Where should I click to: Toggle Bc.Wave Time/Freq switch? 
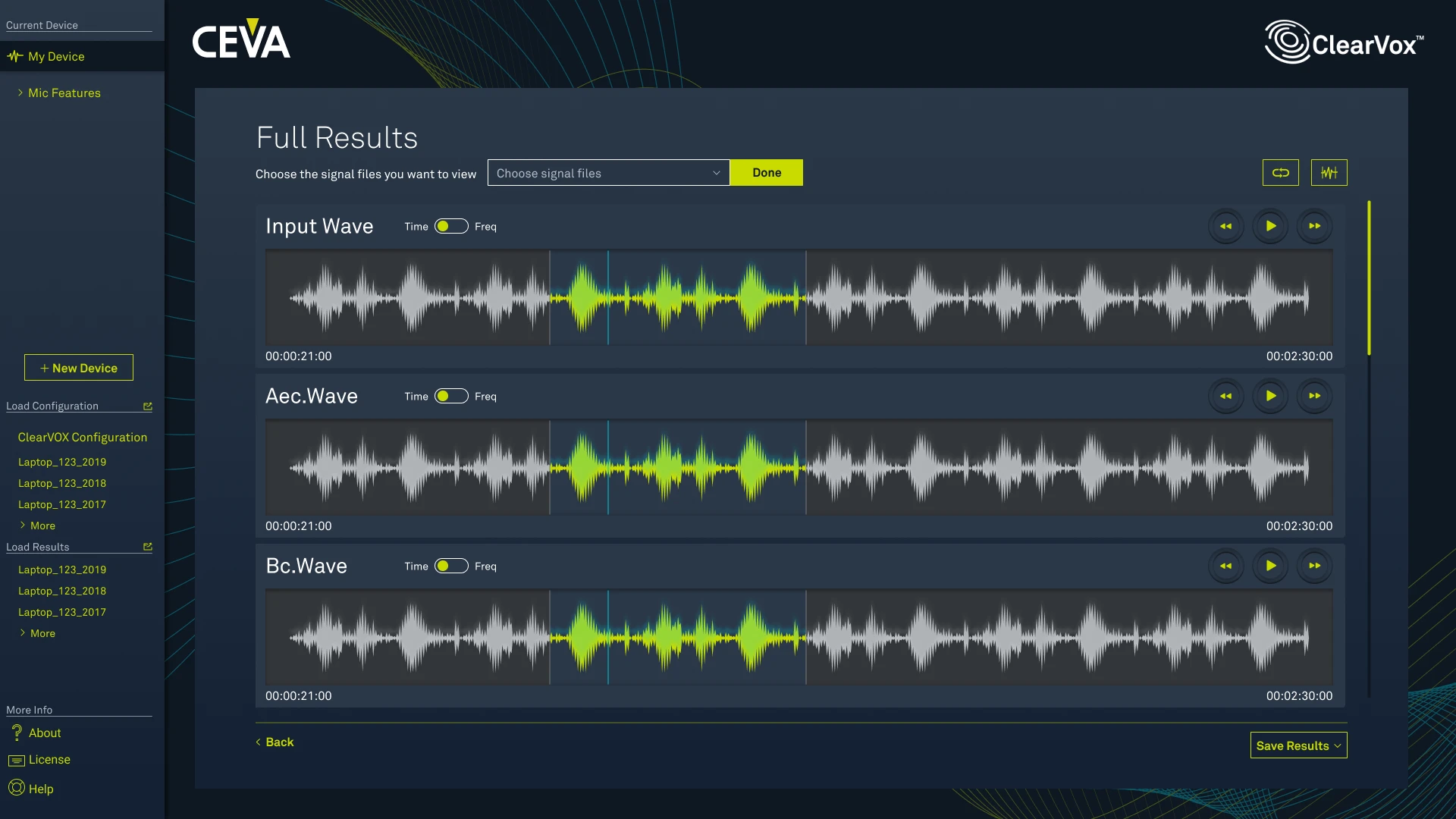(451, 566)
